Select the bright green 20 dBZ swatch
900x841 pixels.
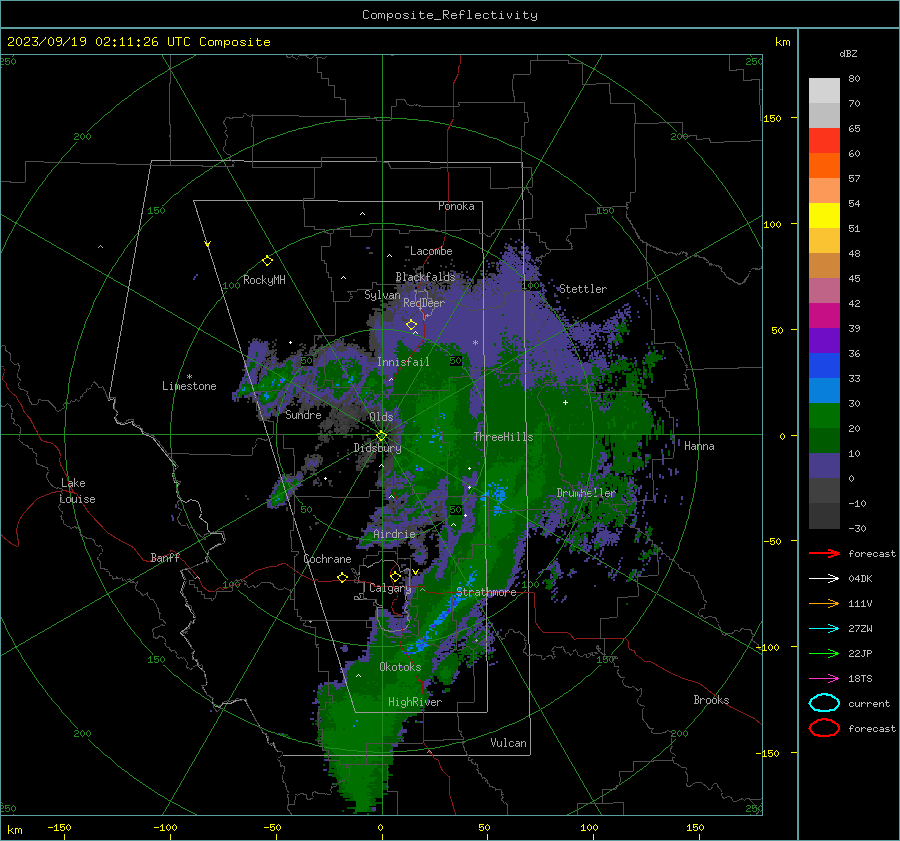point(824,415)
